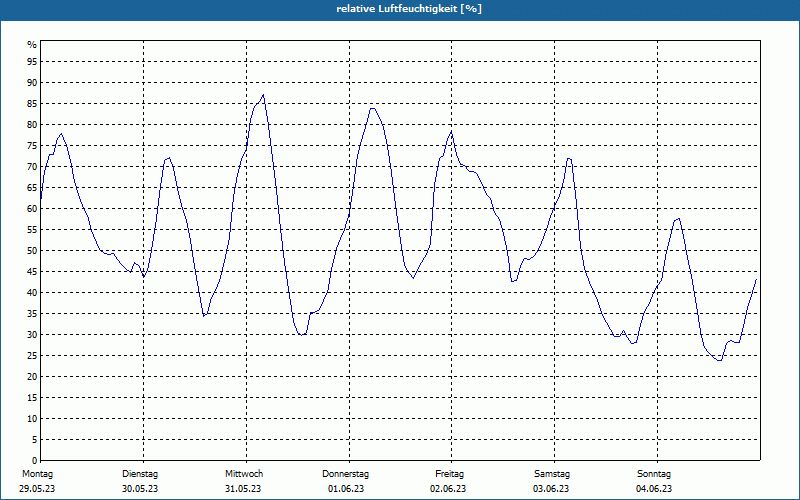
Task: Select the date 03.06.23
Action: (551, 489)
